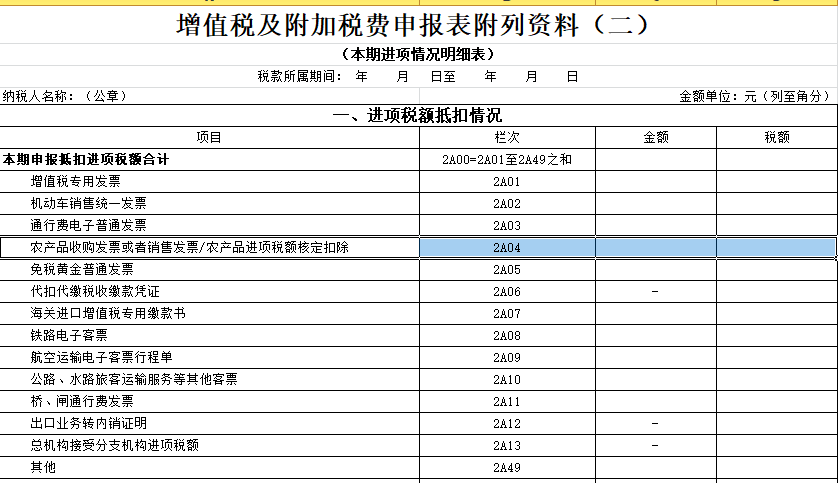The height and width of the screenshot is (483, 838).
Task: Select the '金额' column header
Action: click(656, 137)
